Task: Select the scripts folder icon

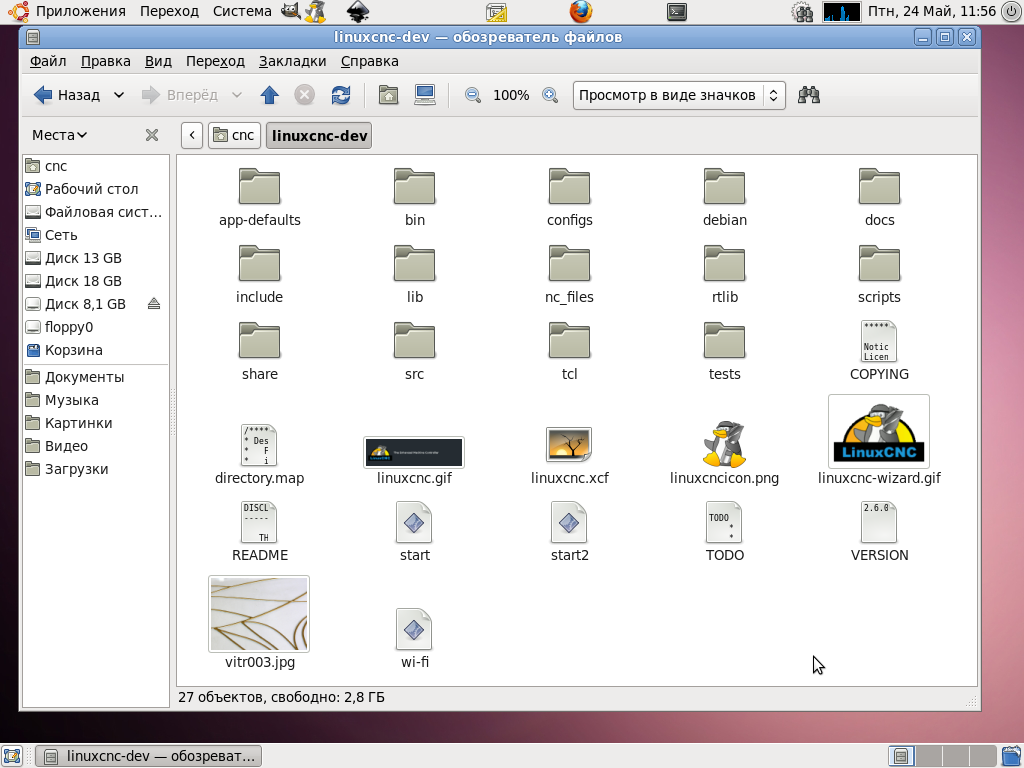Action: (x=879, y=264)
